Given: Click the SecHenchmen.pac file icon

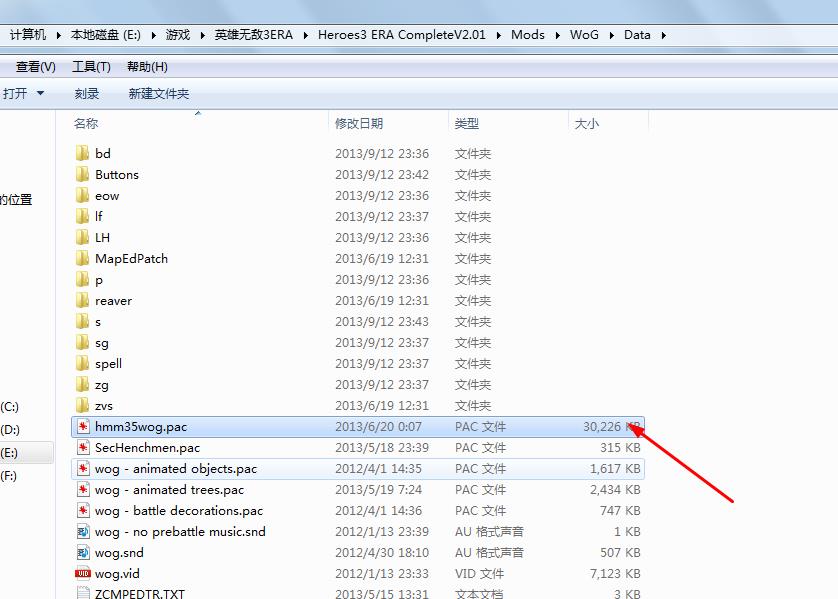Looking at the screenshot, I should 83,448.
